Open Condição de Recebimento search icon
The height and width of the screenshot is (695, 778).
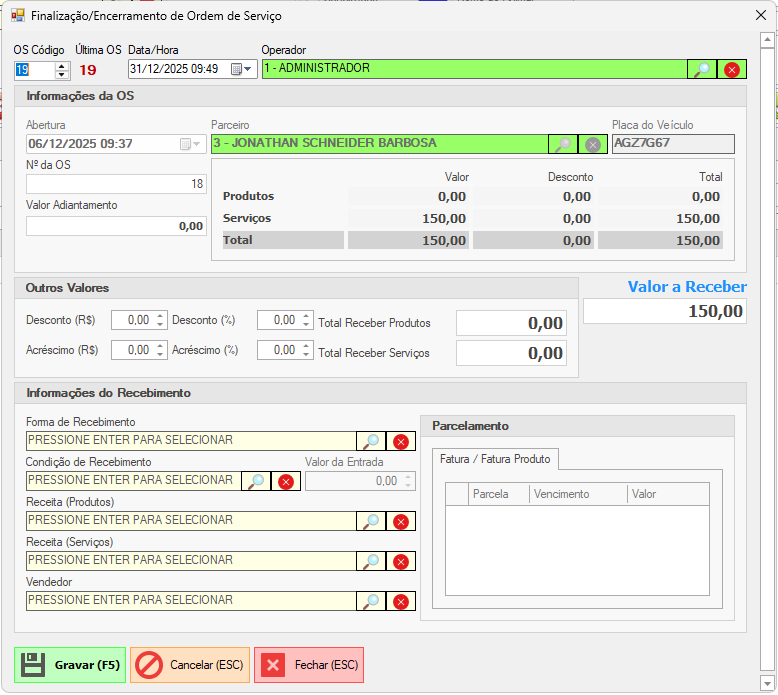point(256,481)
